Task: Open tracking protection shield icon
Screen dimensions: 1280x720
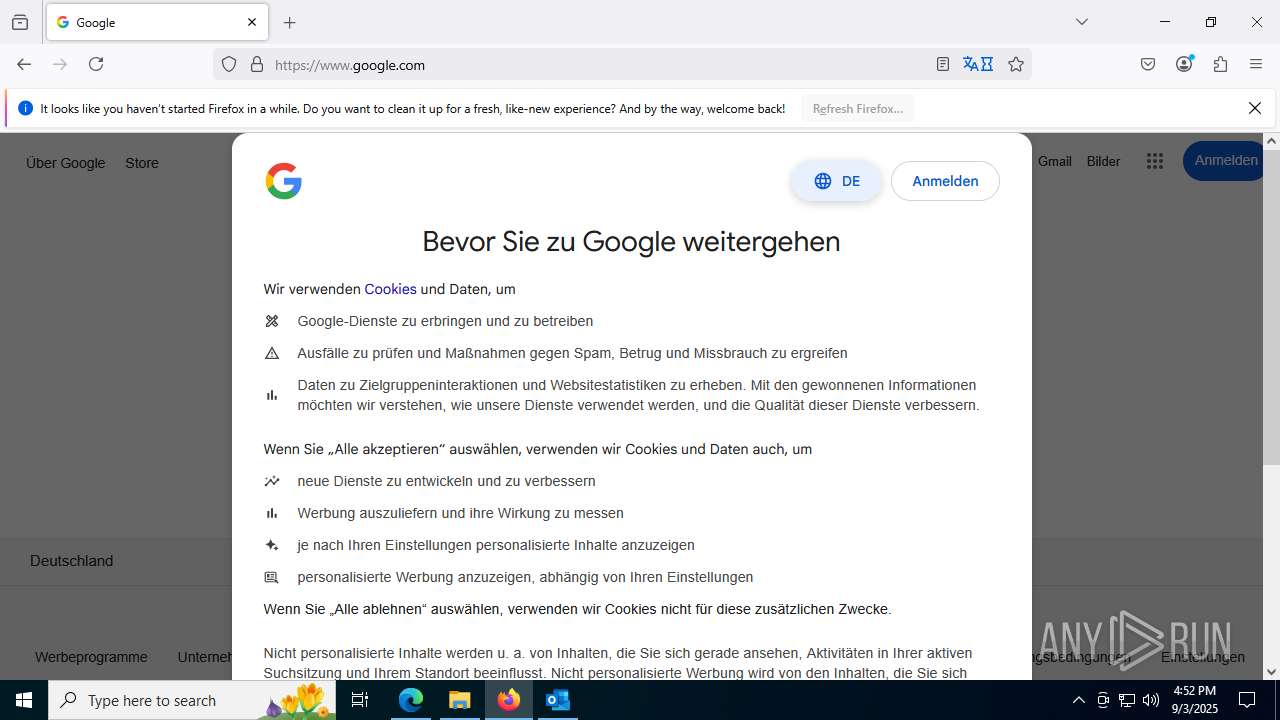Action: pos(229,64)
